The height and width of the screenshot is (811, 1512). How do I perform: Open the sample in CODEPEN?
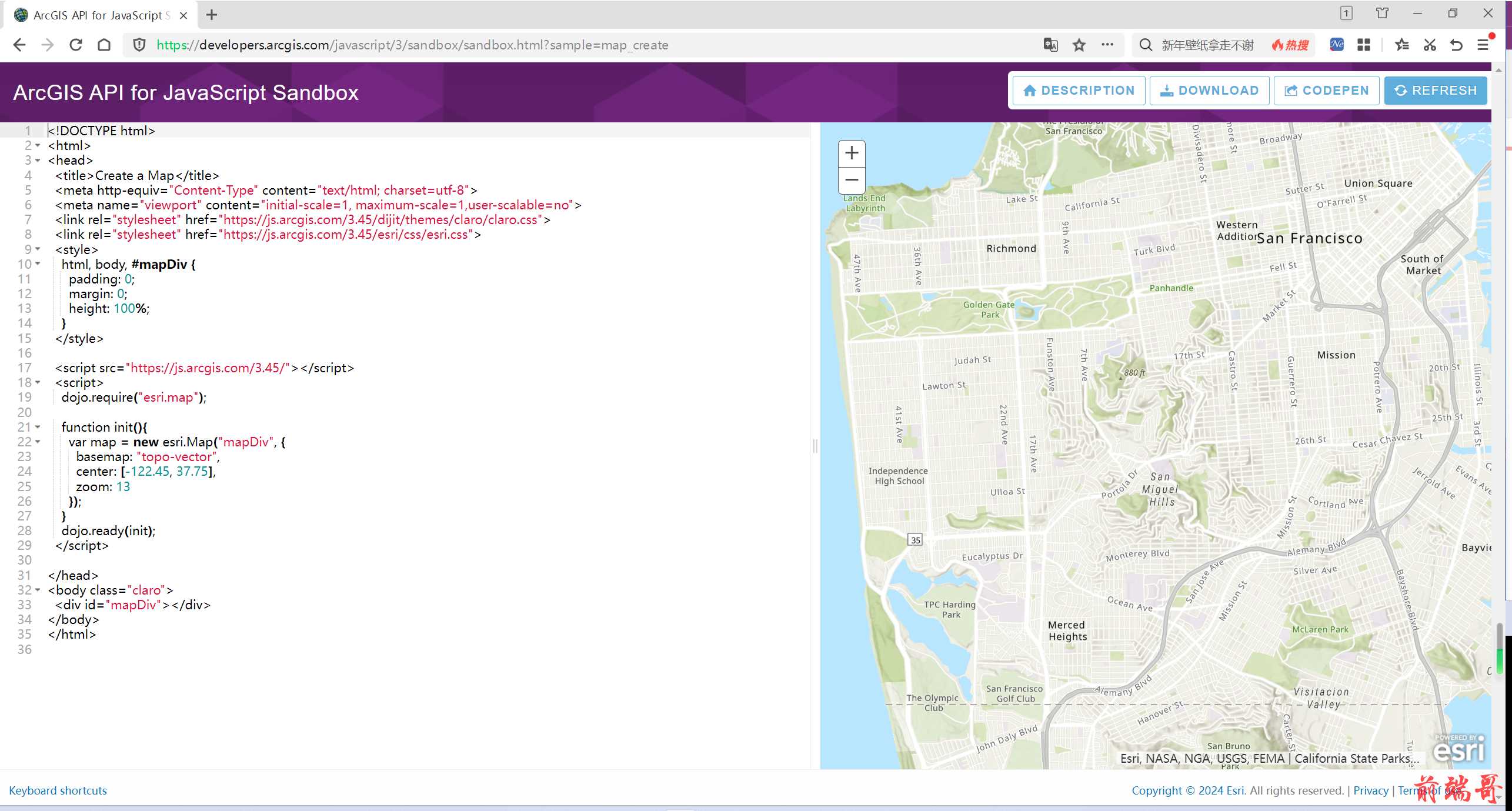click(x=1327, y=91)
